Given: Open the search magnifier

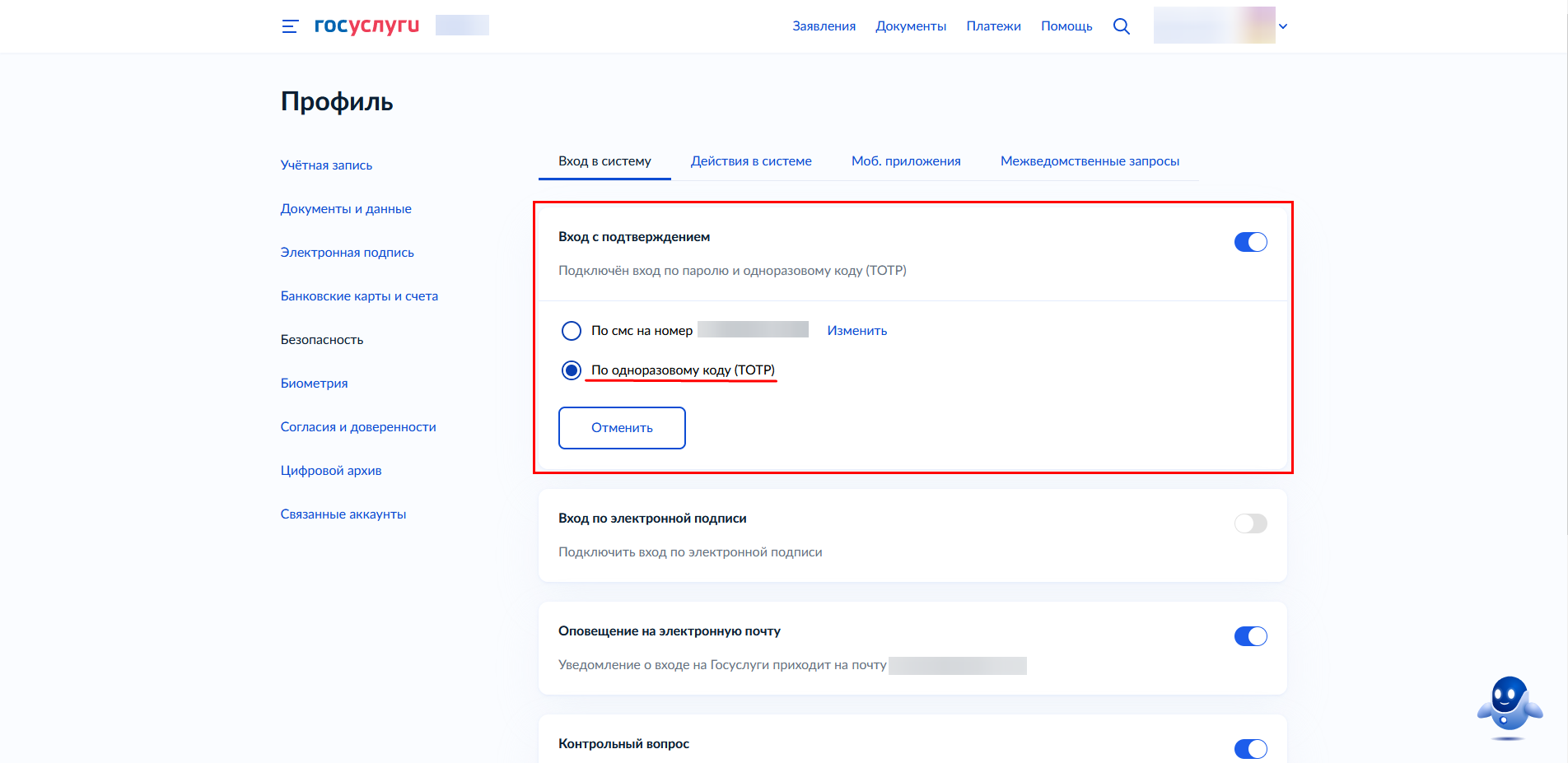Looking at the screenshot, I should tap(1122, 26).
